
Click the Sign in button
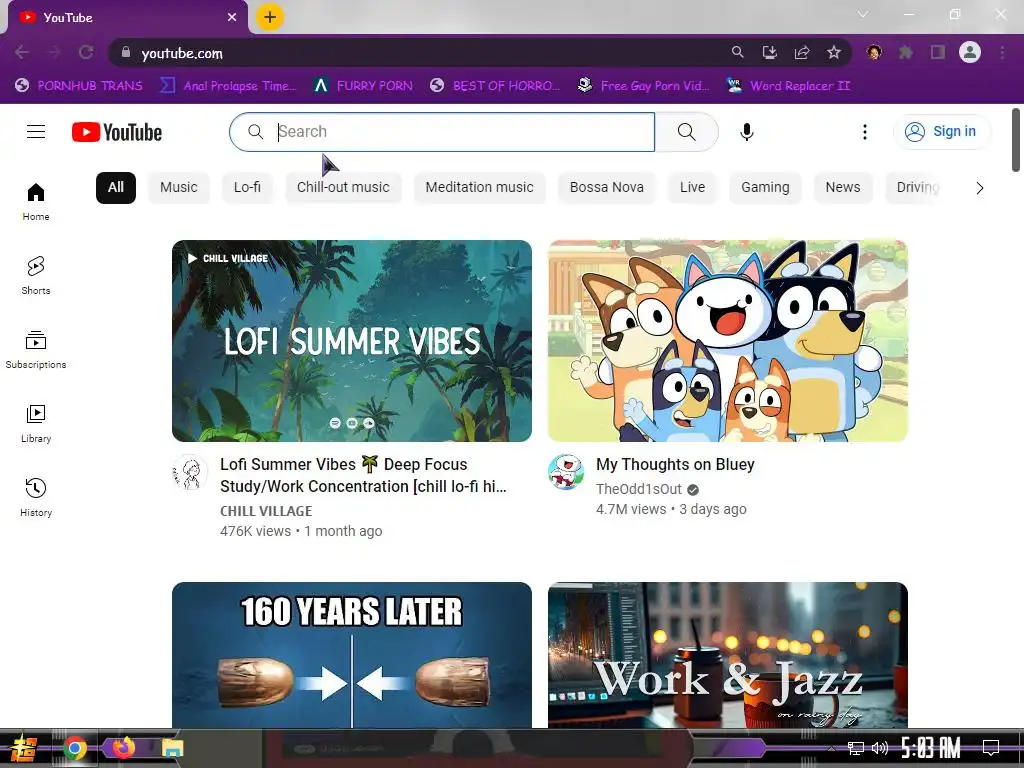click(941, 131)
